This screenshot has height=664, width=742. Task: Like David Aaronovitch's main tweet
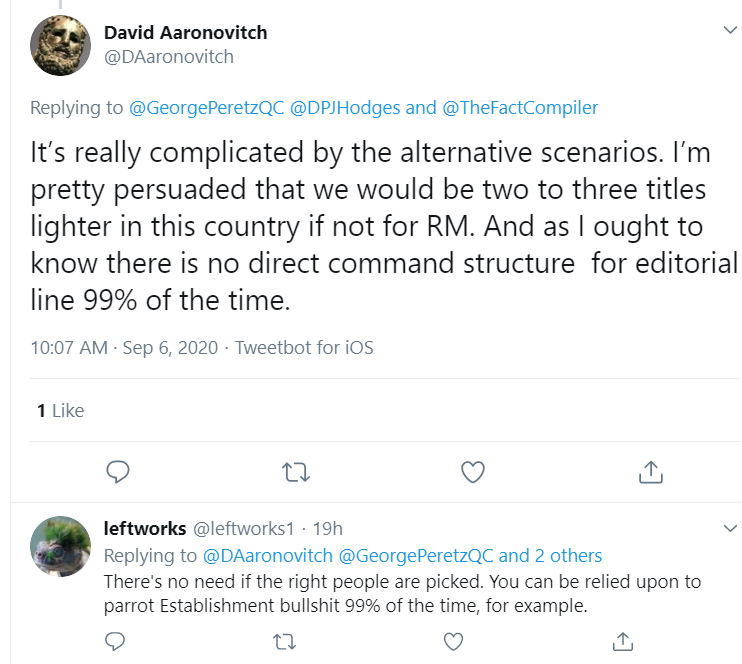pyautogui.click(x=473, y=472)
